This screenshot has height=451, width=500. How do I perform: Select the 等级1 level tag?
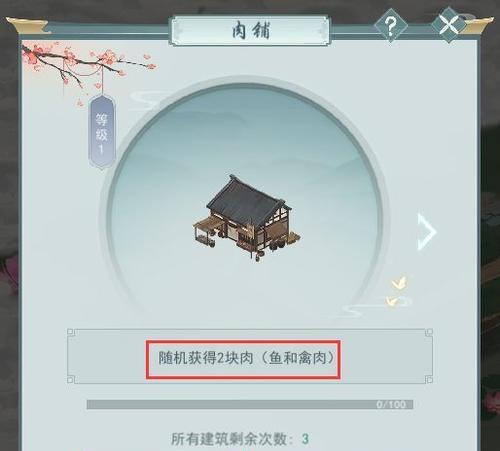(x=102, y=132)
